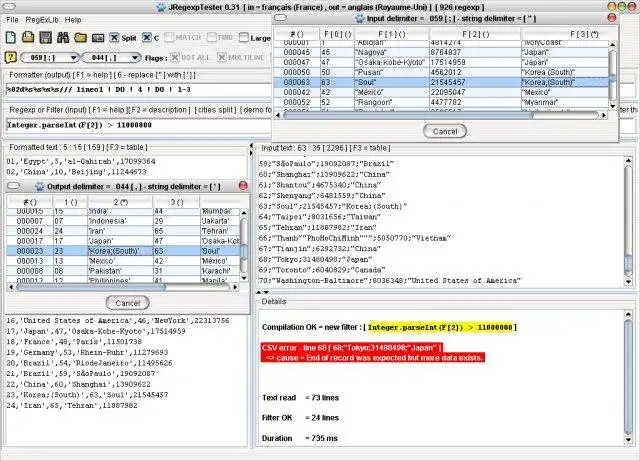Click Cancel in Output delimiter dialog
Viewport: 640px width, 461px height.
[127, 303]
